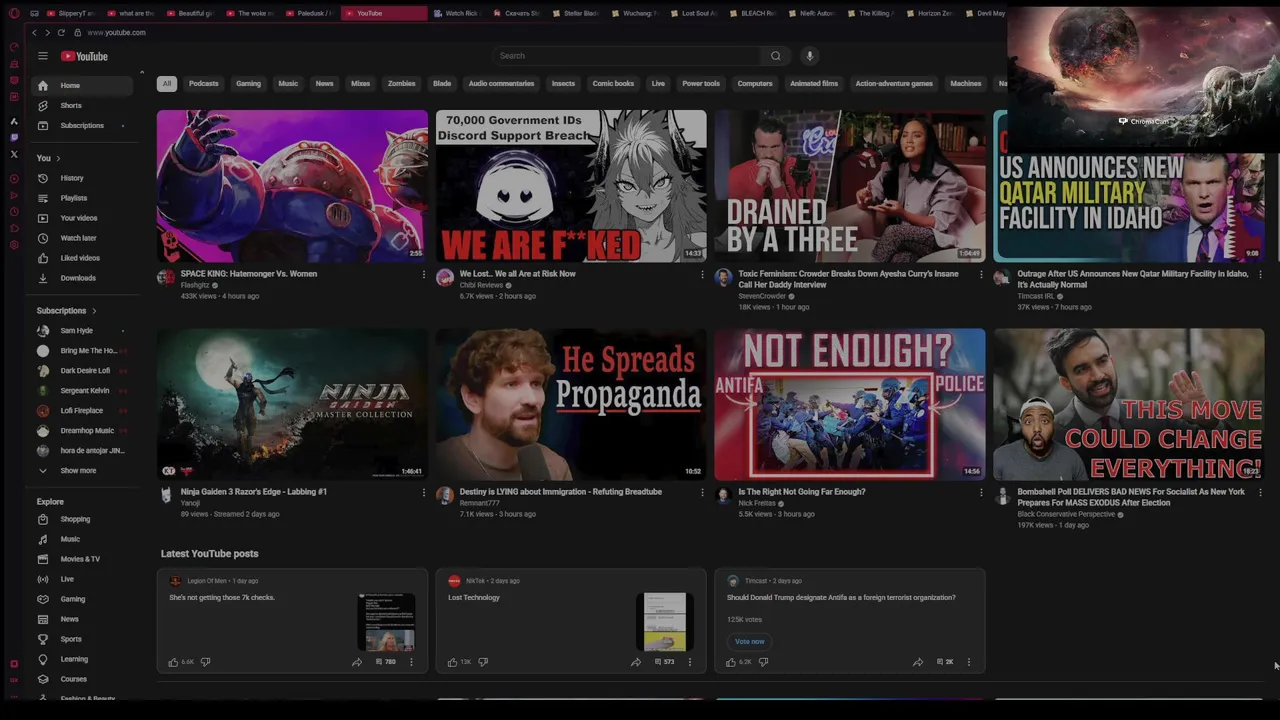The width and height of the screenshot is (1280, 720).
Task: Open video title We Lost.. We All are at Risk Now
Action: pyautogui.click(x=517, y=274)
